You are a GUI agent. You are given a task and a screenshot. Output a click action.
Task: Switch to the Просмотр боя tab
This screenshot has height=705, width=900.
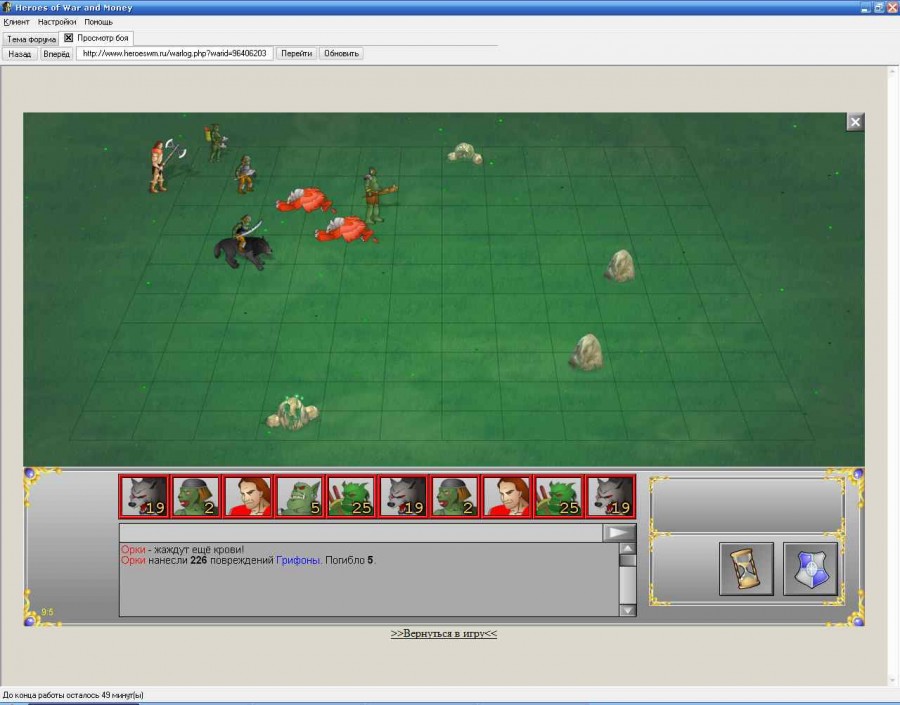103,38
